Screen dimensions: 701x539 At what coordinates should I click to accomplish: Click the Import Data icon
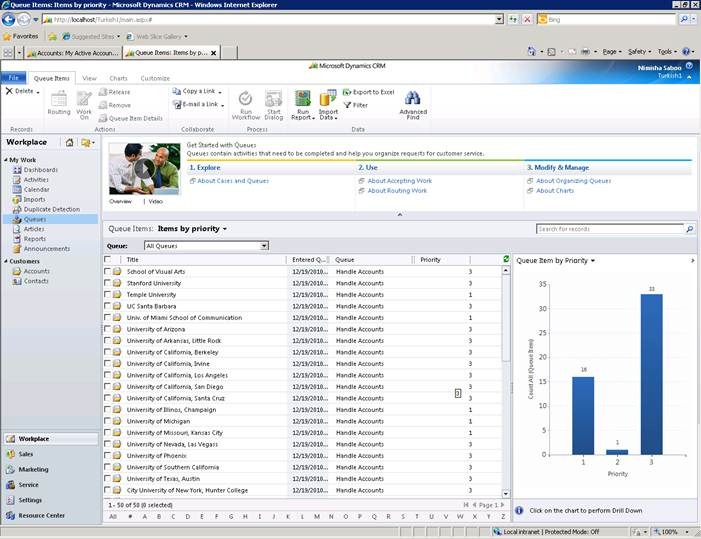(x=327, y=98)
